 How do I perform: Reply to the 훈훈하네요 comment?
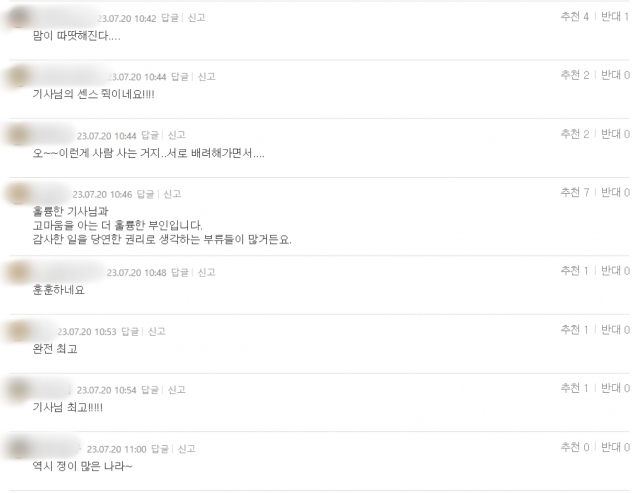click(x=180, y=272)
